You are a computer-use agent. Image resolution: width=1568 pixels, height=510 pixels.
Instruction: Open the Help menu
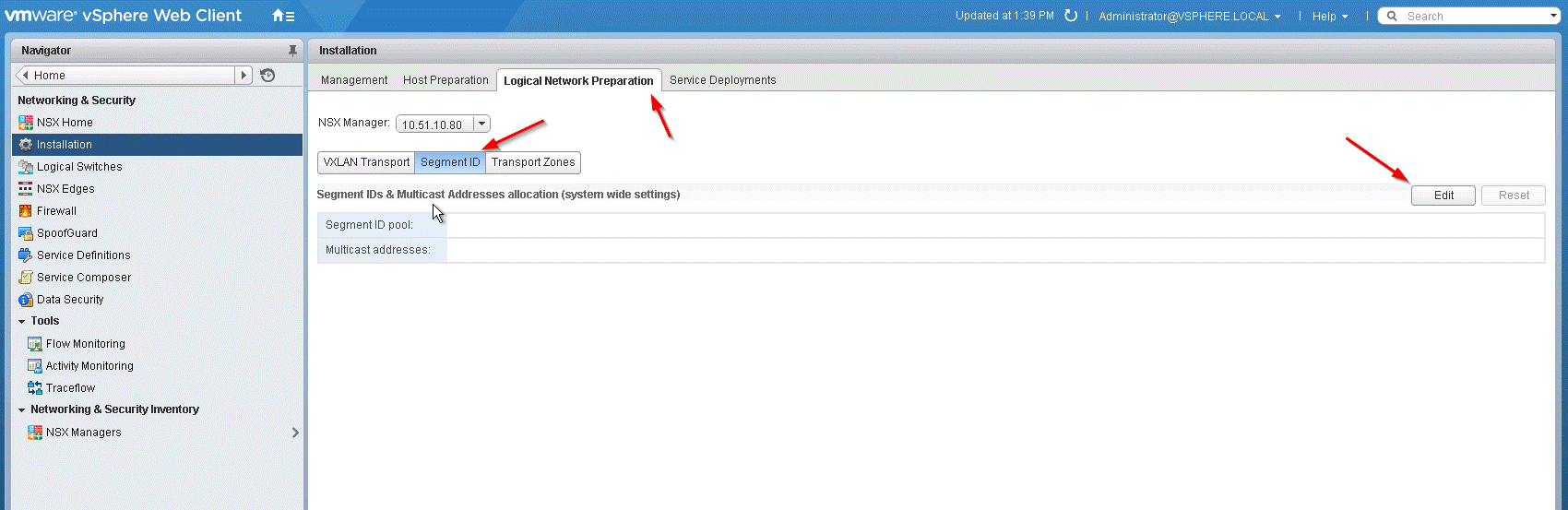click(x=1329, y=17)
